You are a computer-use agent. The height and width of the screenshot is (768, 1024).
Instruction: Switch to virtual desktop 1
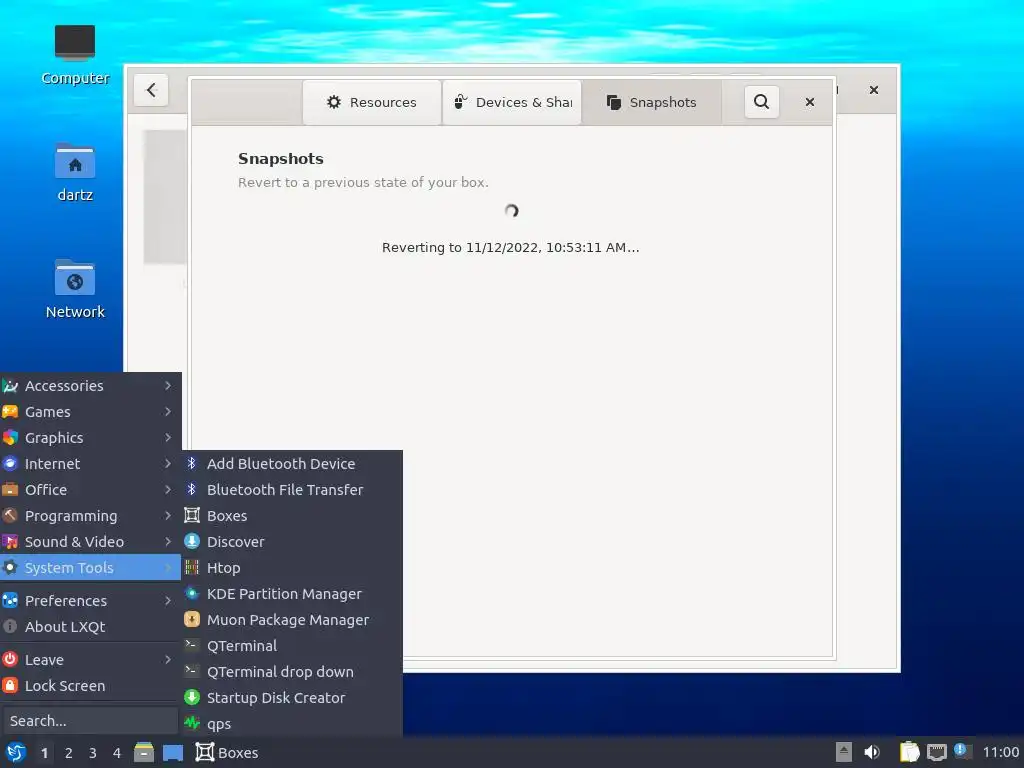44,753
